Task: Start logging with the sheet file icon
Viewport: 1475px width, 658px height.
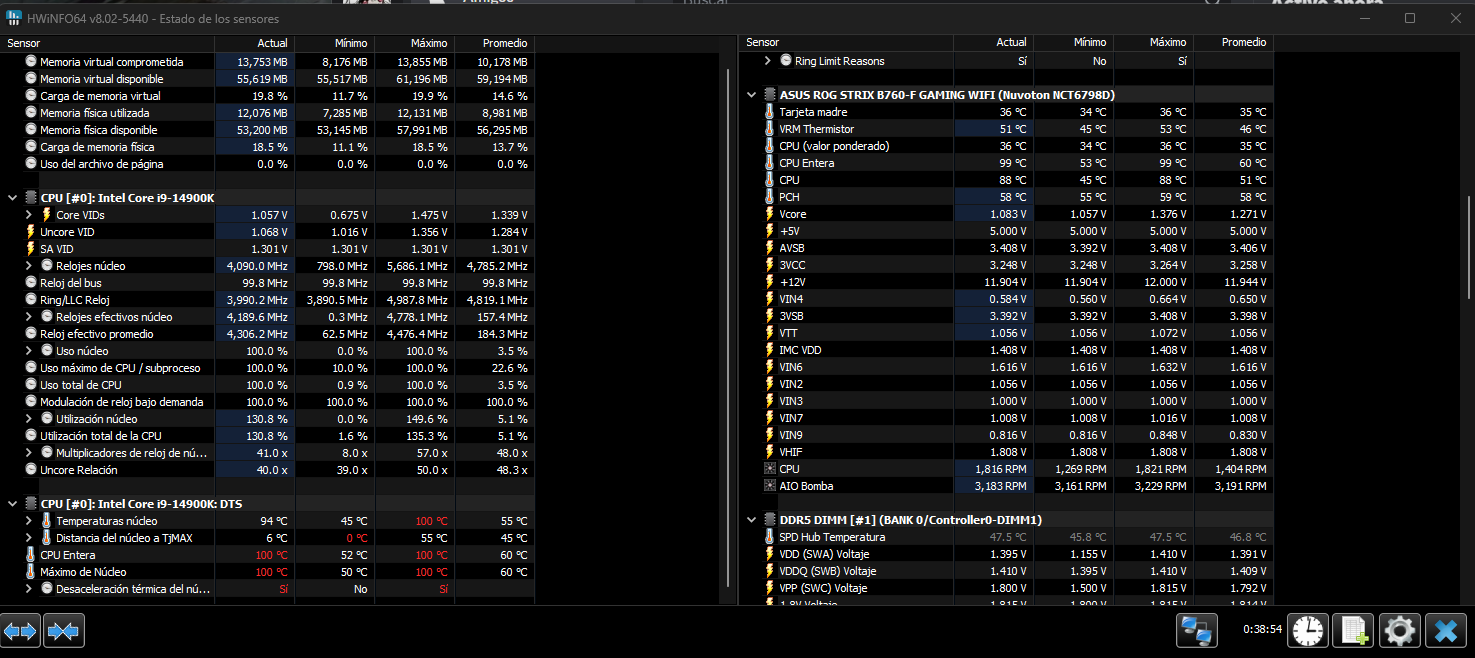Action: 1353,631
